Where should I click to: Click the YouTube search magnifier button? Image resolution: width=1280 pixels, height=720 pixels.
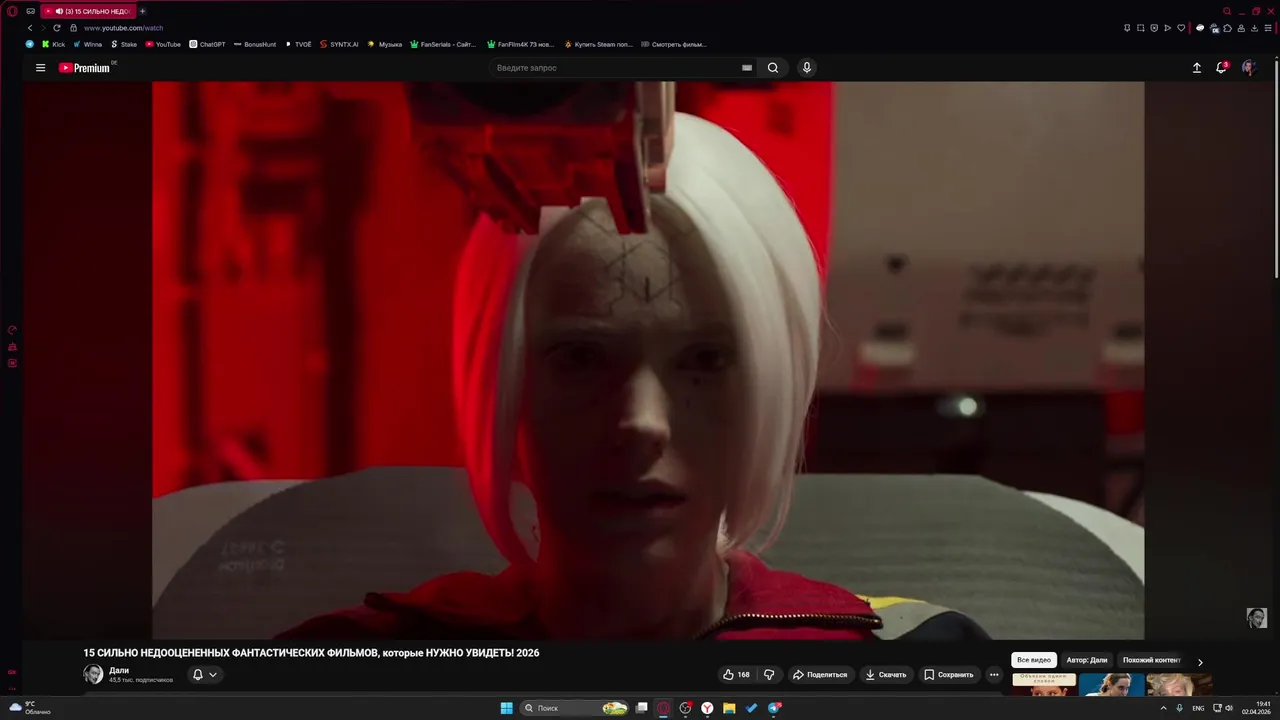tap(773, 68)
